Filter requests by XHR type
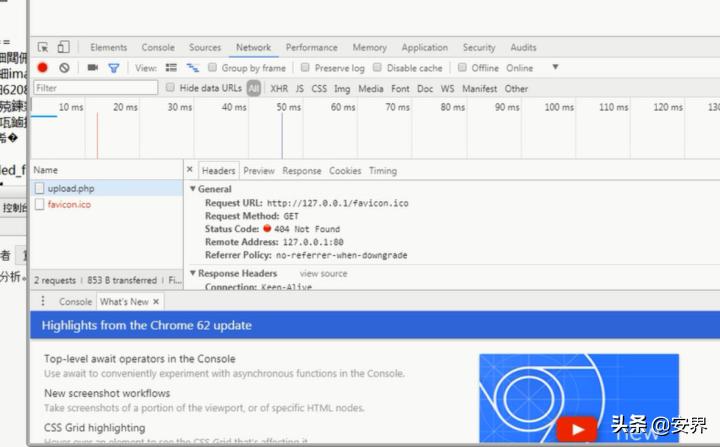The width and height of the screenshot is (720, 447). click(x=279, y=88)
